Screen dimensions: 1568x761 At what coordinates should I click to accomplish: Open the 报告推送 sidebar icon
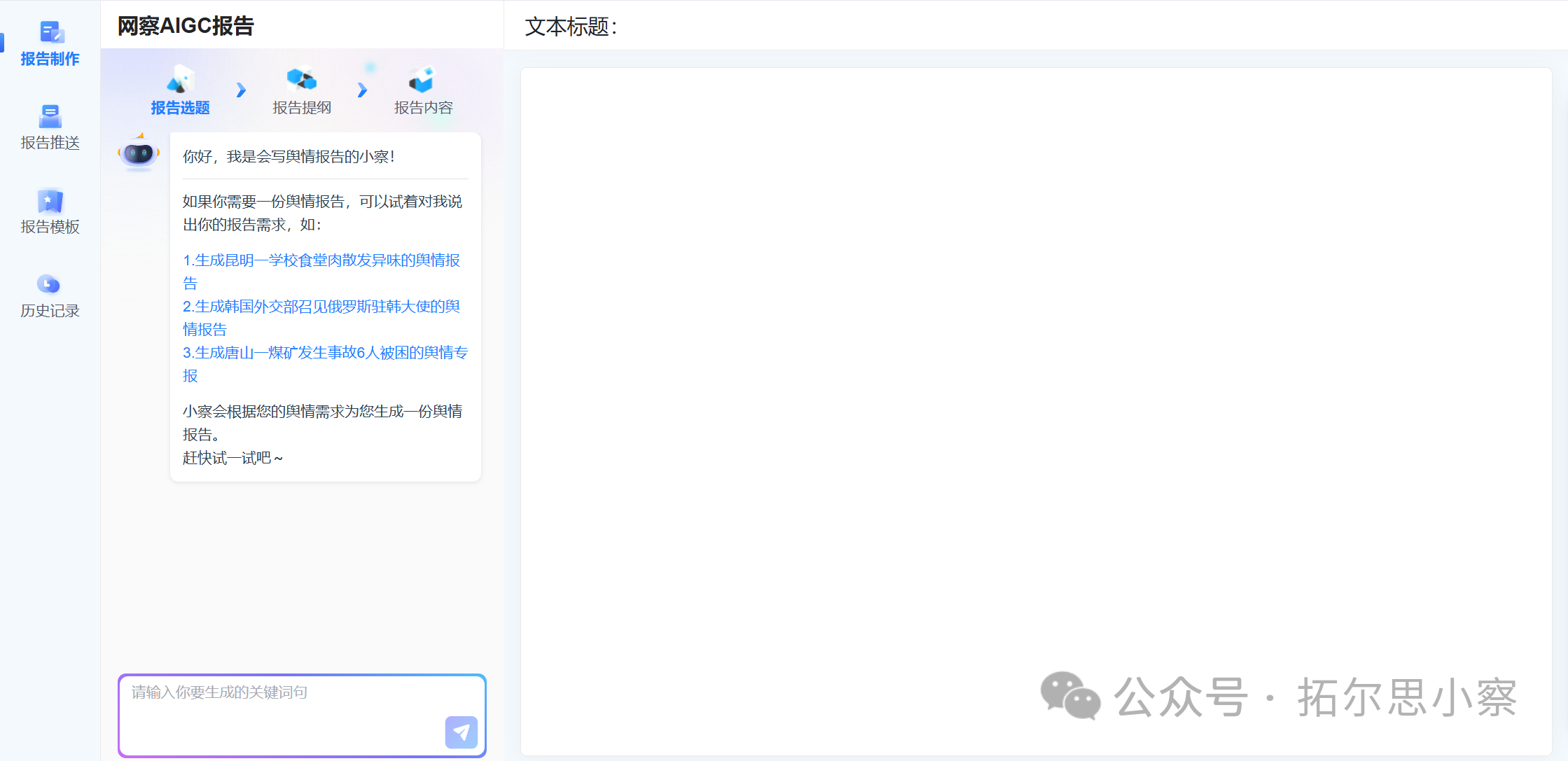pyautogui.click(x=50, y=116)
